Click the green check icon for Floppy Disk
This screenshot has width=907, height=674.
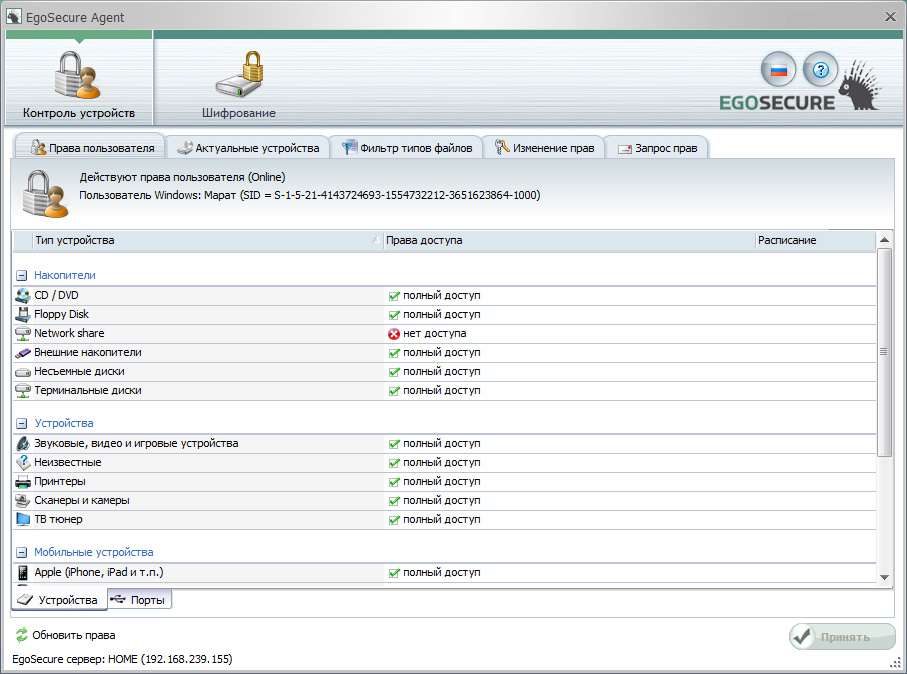click(x=394, y=315)
